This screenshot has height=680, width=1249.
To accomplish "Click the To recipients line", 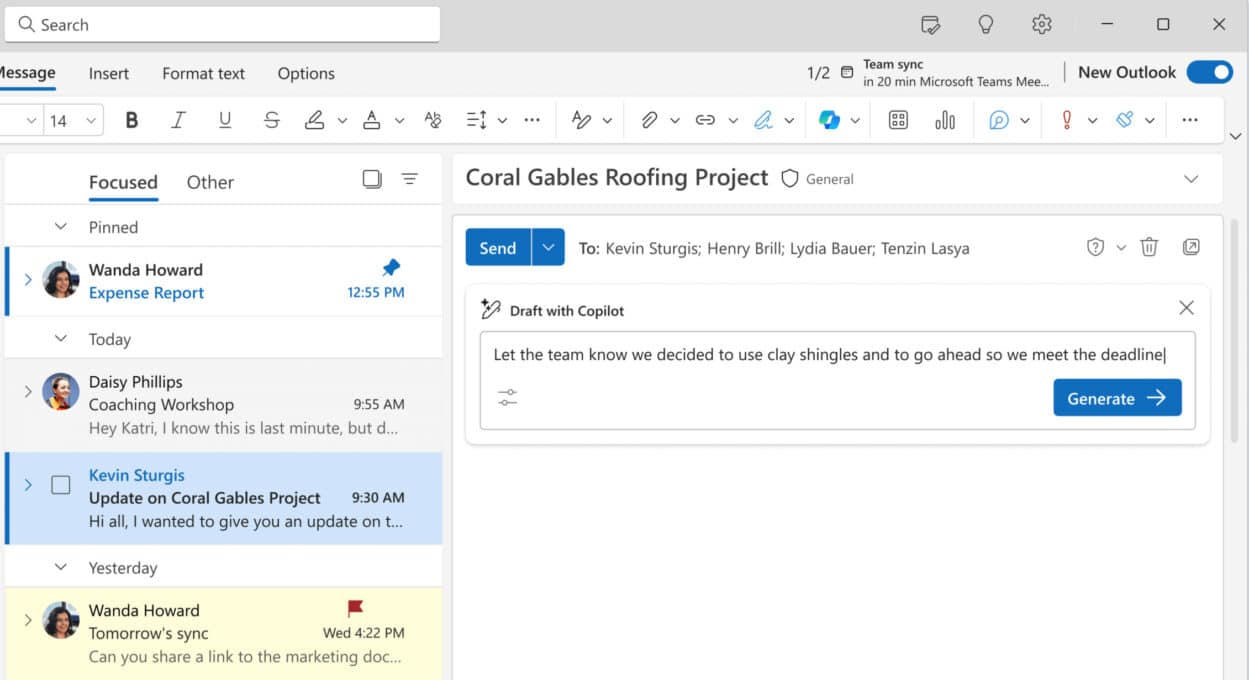I will click(x=774, y=248).
